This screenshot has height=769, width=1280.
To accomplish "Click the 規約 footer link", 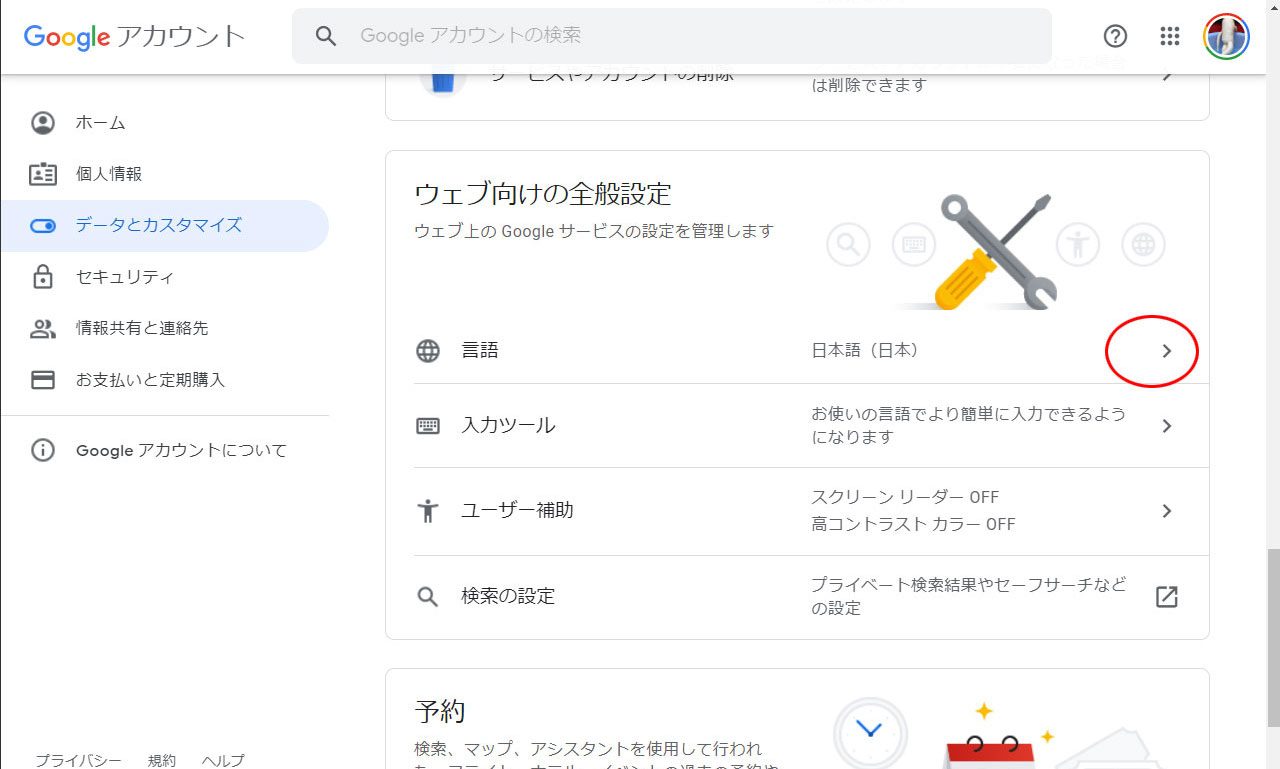I will 162,760.
